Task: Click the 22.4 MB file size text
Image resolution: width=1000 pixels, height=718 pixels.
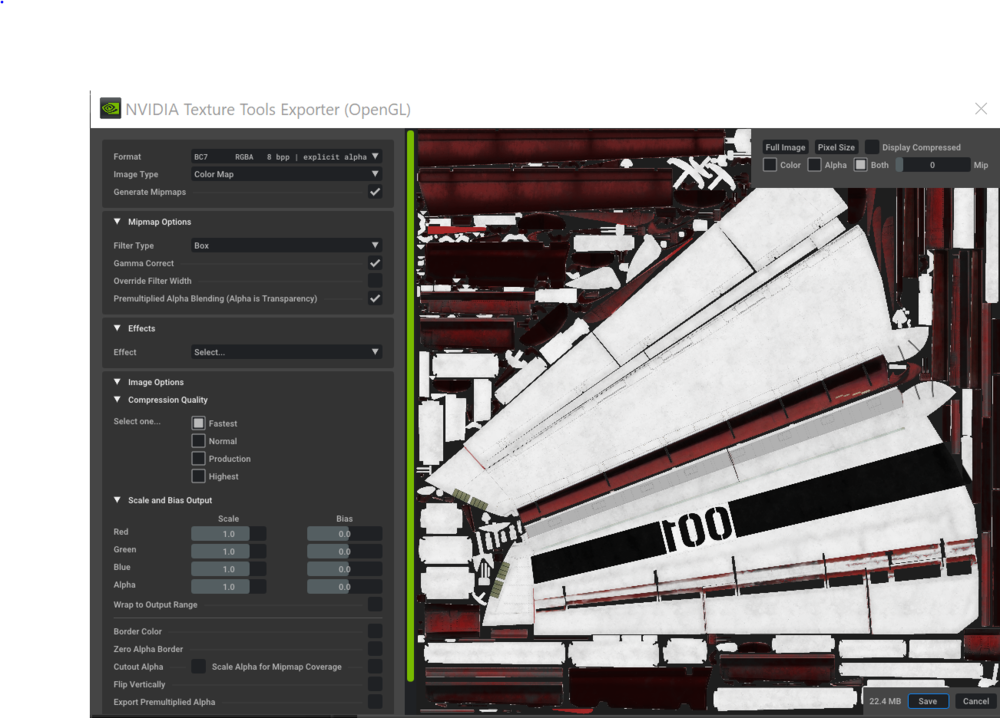Action: pos(885,701)
